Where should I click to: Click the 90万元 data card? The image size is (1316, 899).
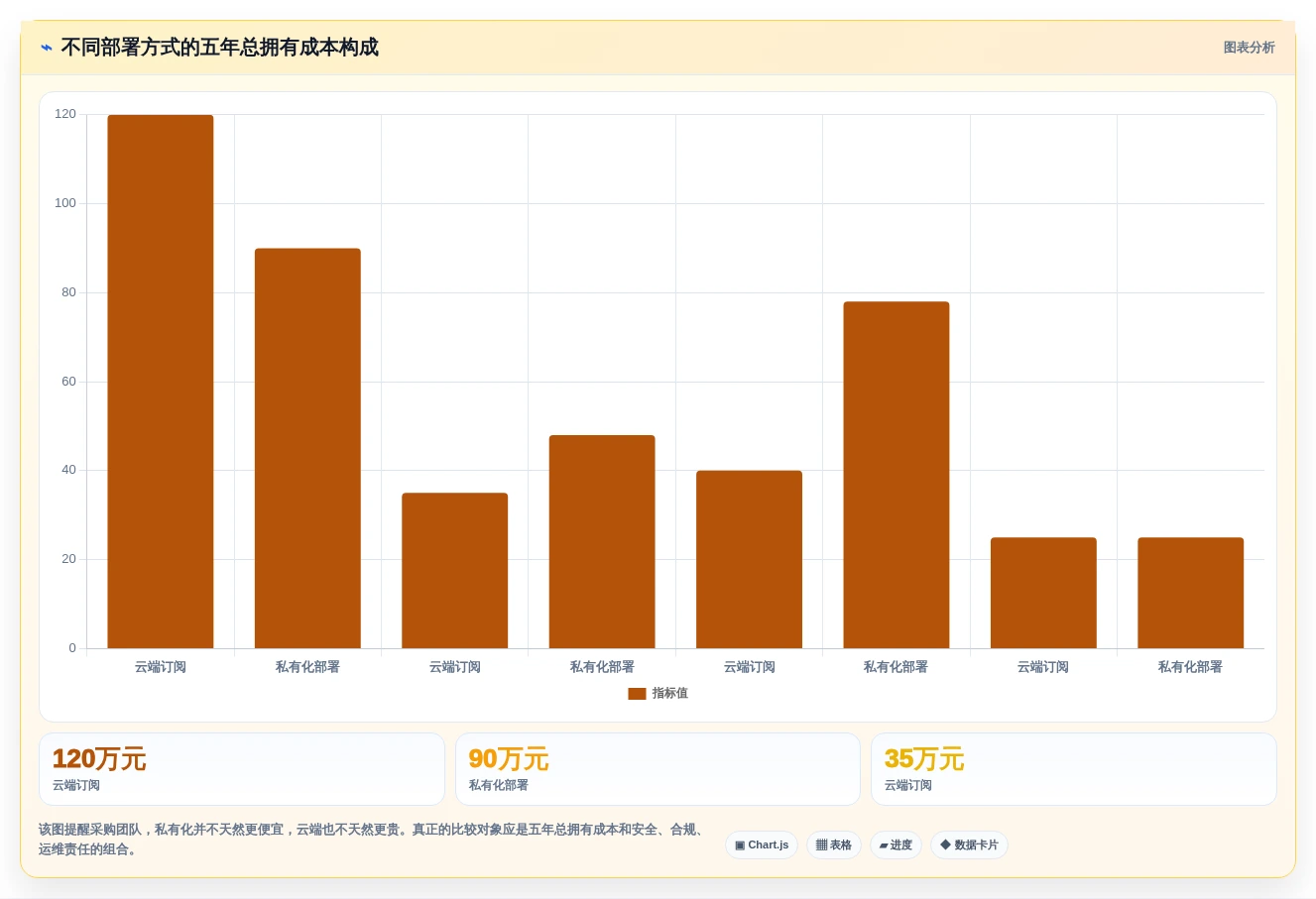point(658,769)
